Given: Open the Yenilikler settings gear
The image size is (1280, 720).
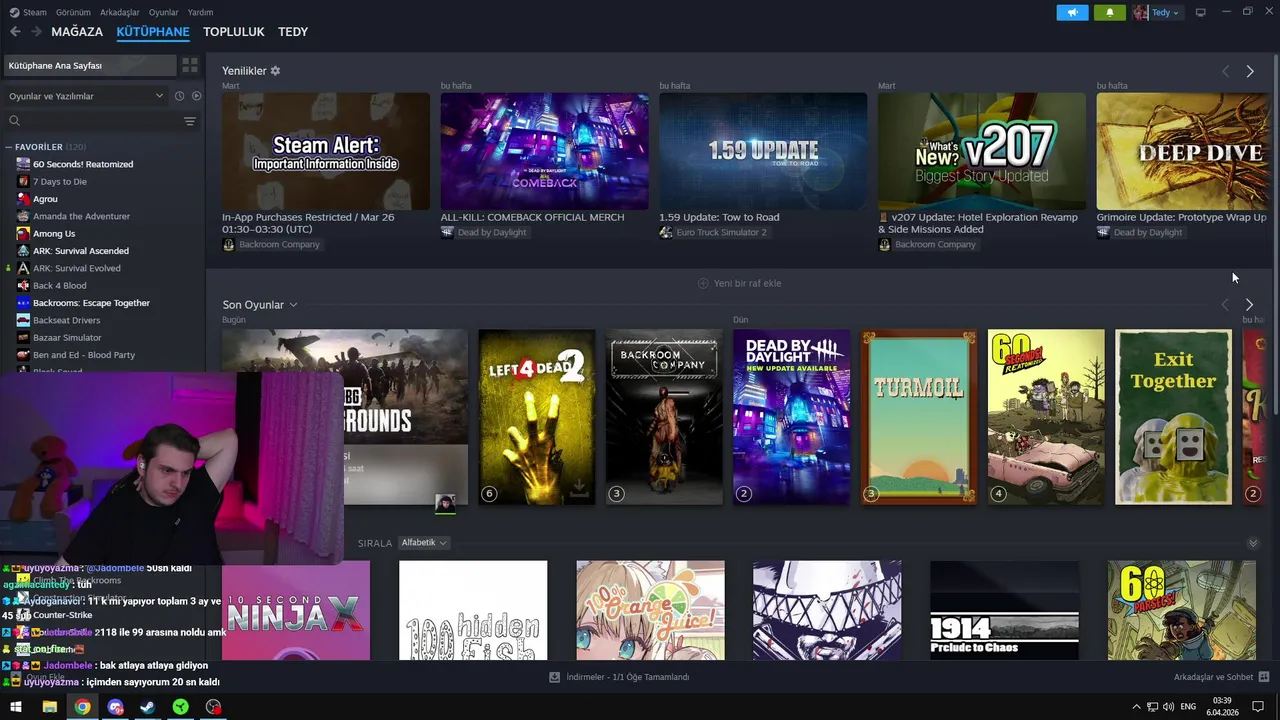Looking at the screenshot, I should [276, 71].
